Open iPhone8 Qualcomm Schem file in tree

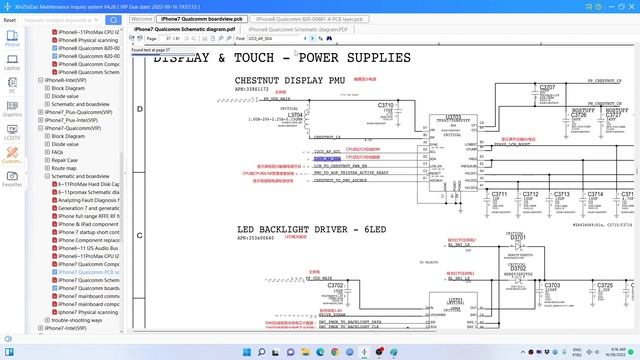click(85, 72)
